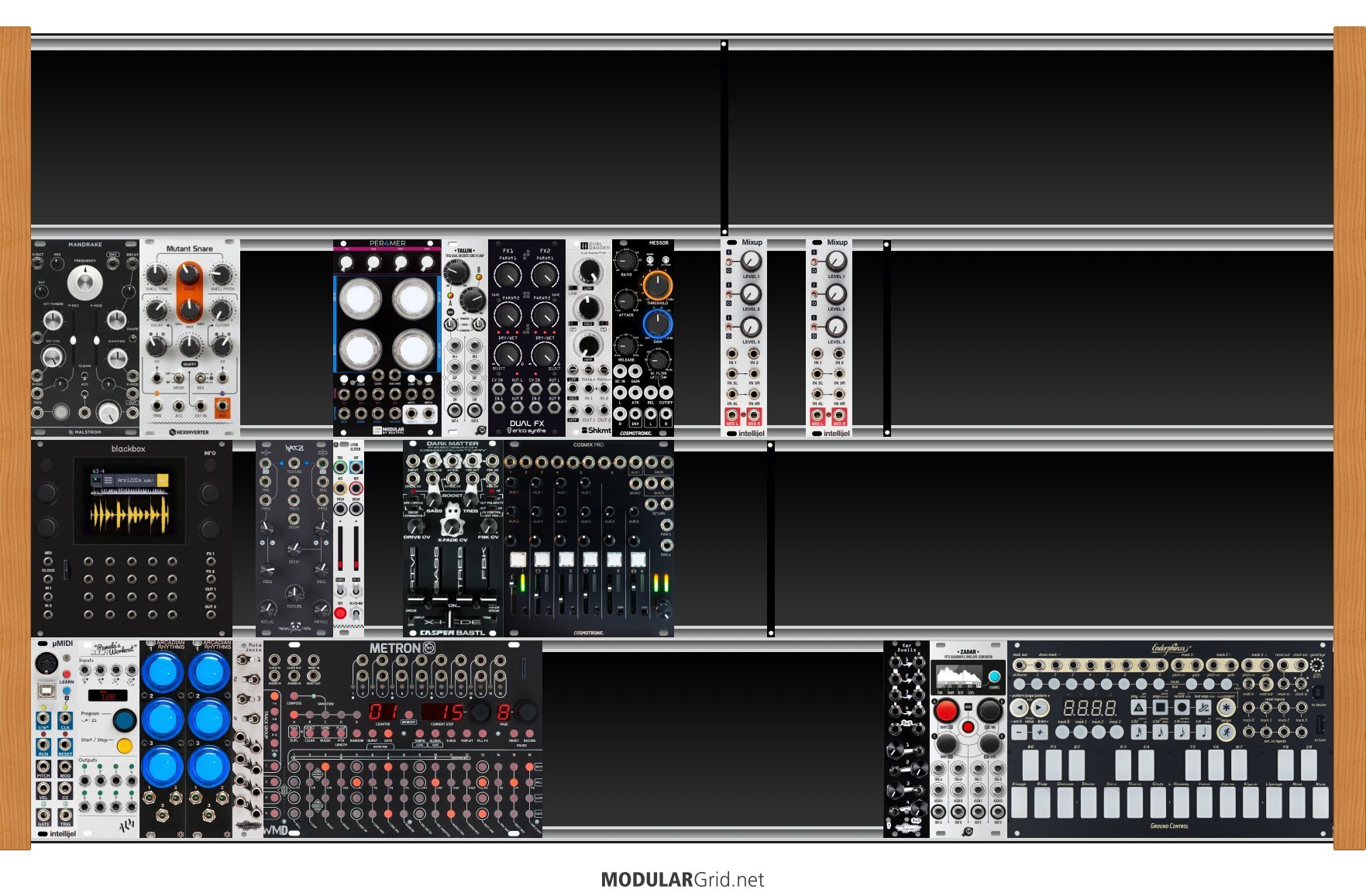Screen dimensions: 1366x896
Task: Click the plus value button on Ground Control
Action: 1040,731
